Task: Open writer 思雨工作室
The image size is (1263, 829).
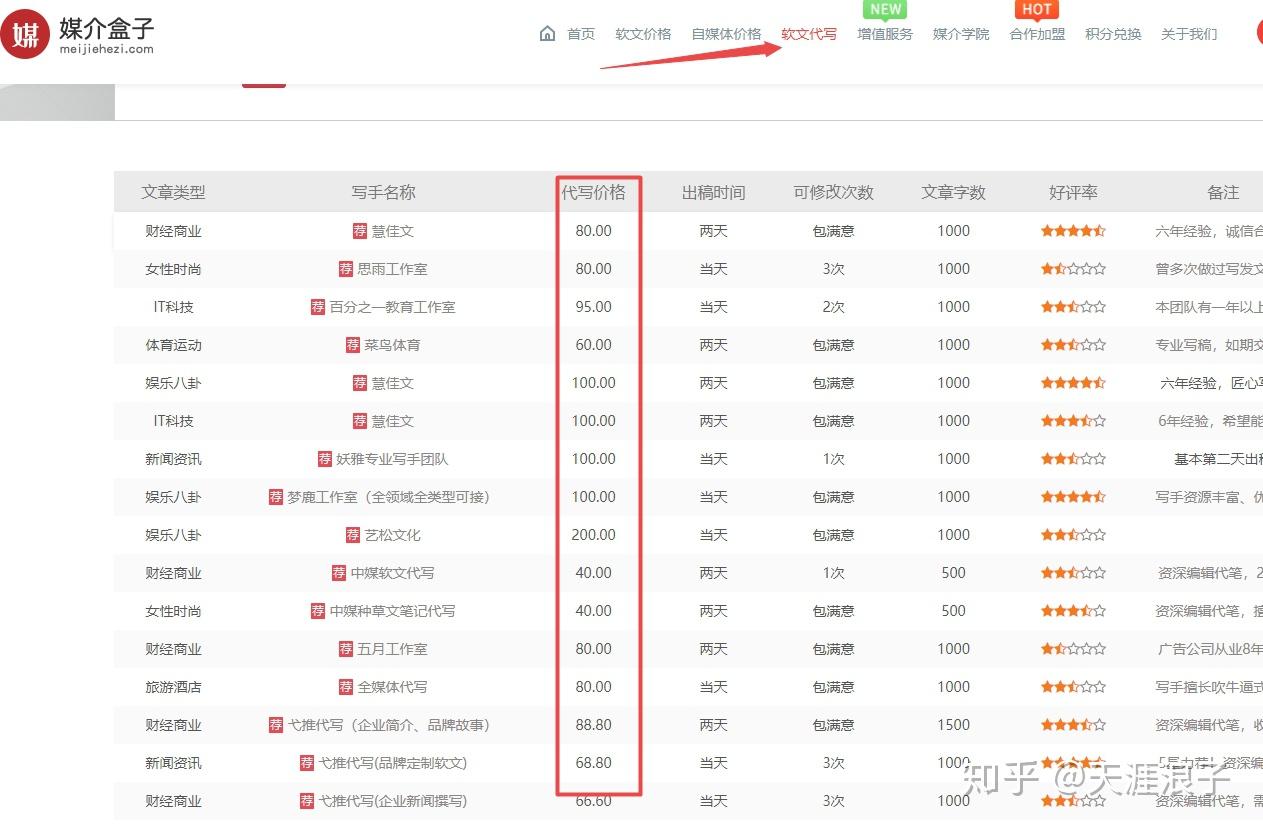Action: pyautogui.click(x=392, y=269)
